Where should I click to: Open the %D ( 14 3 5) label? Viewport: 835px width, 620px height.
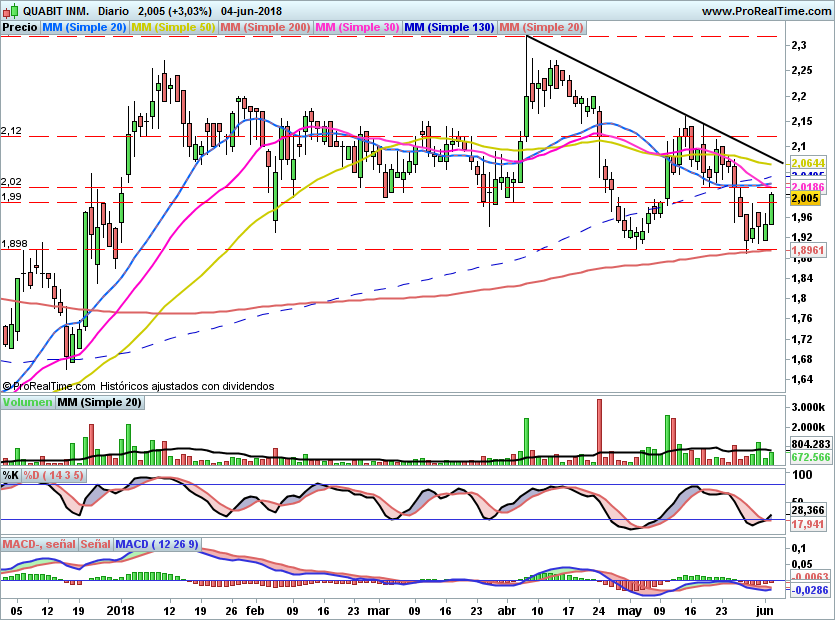point(53,475)
